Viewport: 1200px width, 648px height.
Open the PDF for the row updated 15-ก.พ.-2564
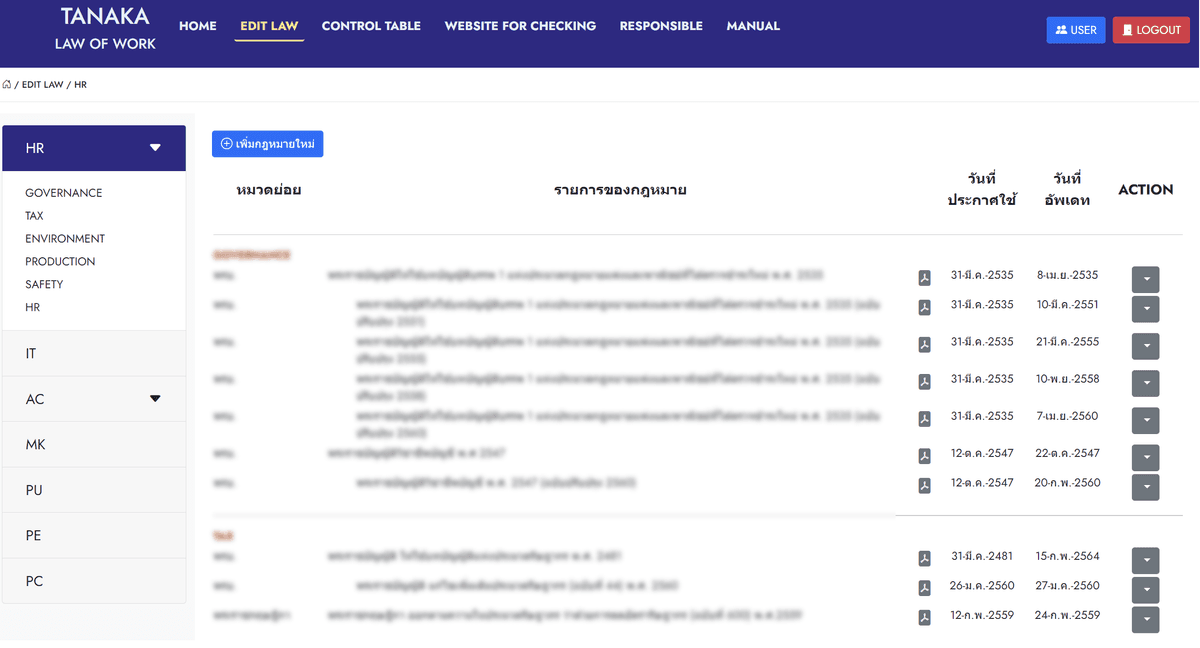coord(925,559)
